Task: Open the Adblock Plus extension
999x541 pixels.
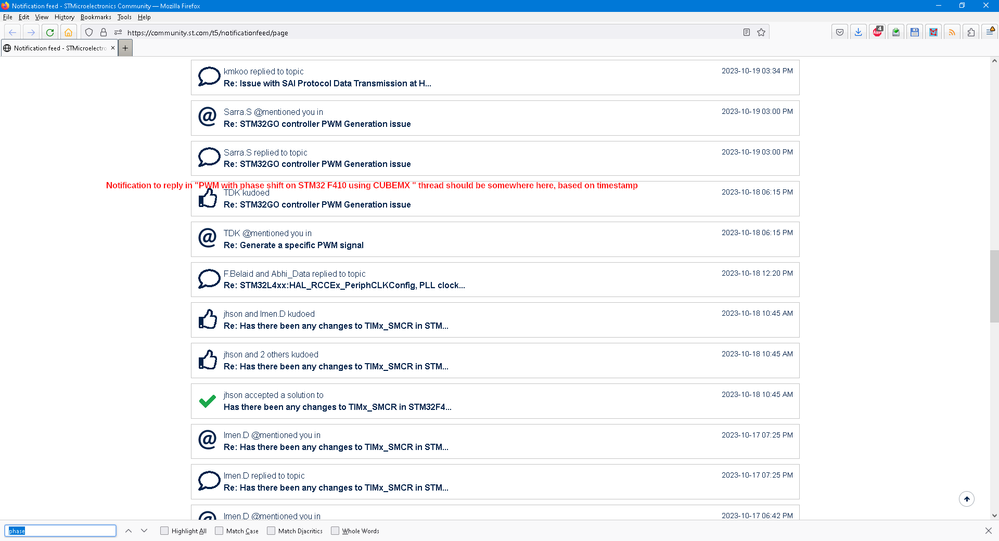Action: click(x=877, y=31)
